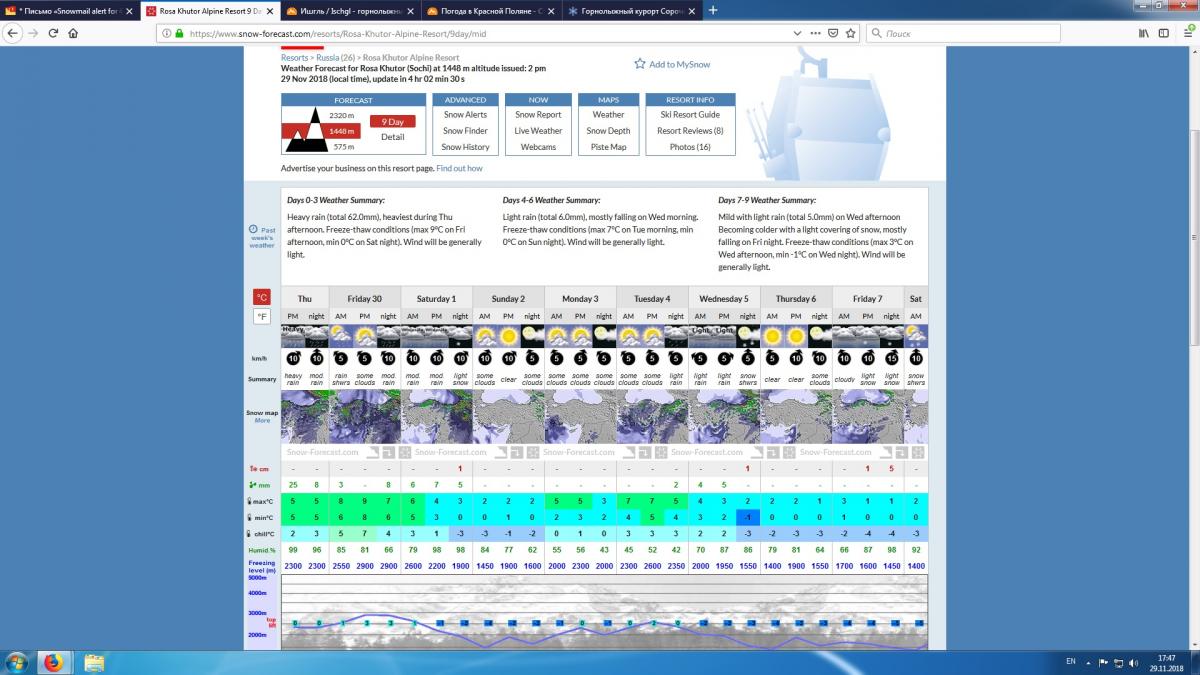The height and width of the screenshot is (675, 1200).
Task: Open the Piste Map link
Action: (608, 147)
